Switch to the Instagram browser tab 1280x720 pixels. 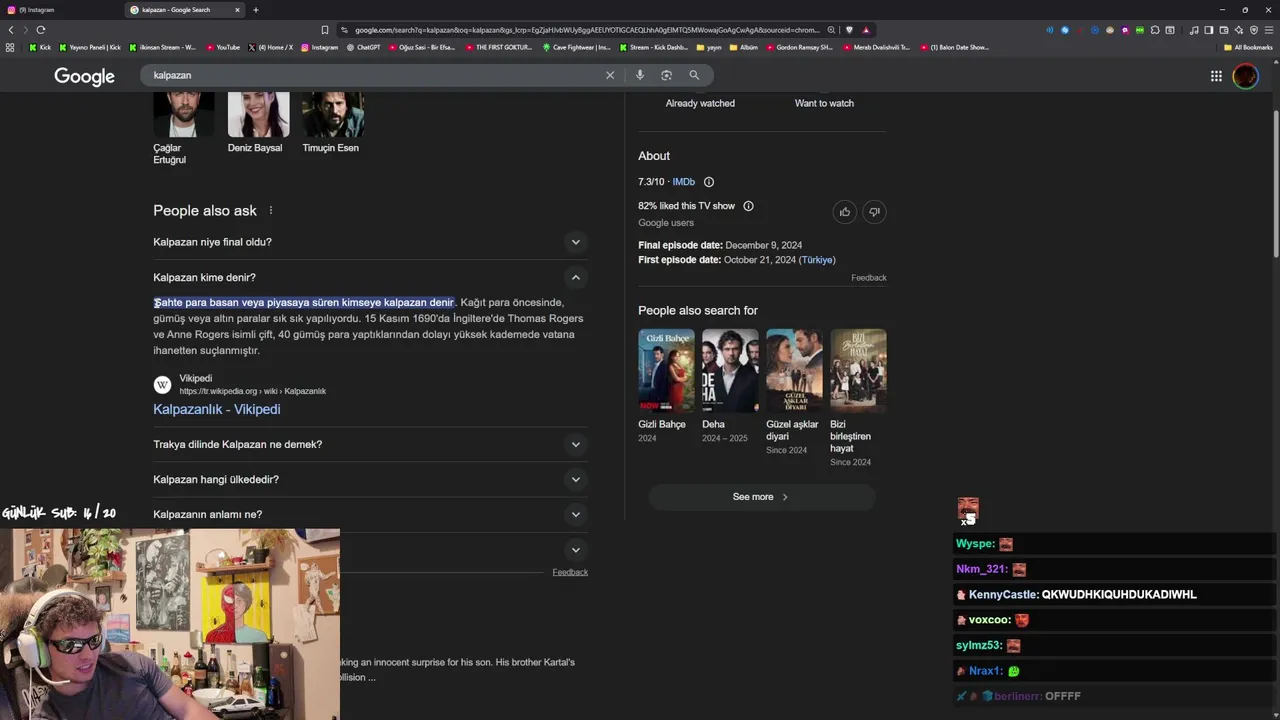click(62, 10)
